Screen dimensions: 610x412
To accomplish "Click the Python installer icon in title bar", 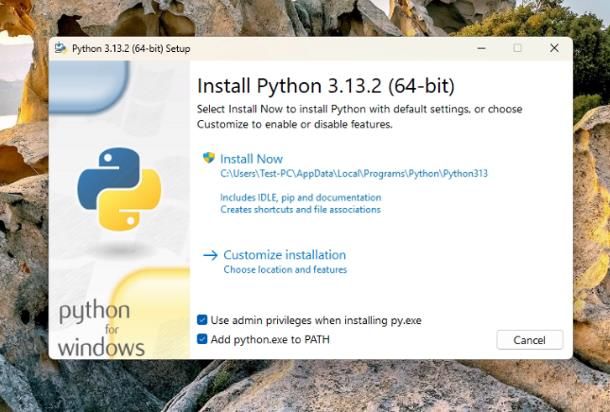I will click(x=60, y=48).
